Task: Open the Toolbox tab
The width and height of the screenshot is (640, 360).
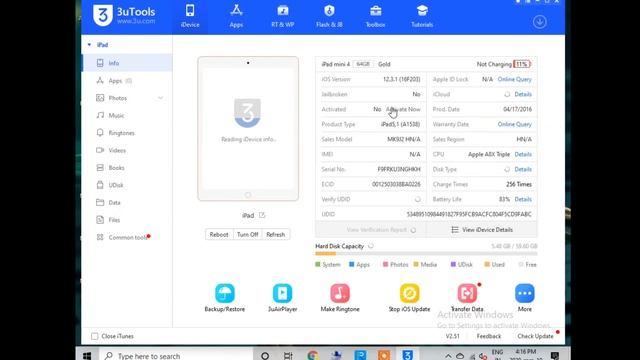Action: coord(375,16)
